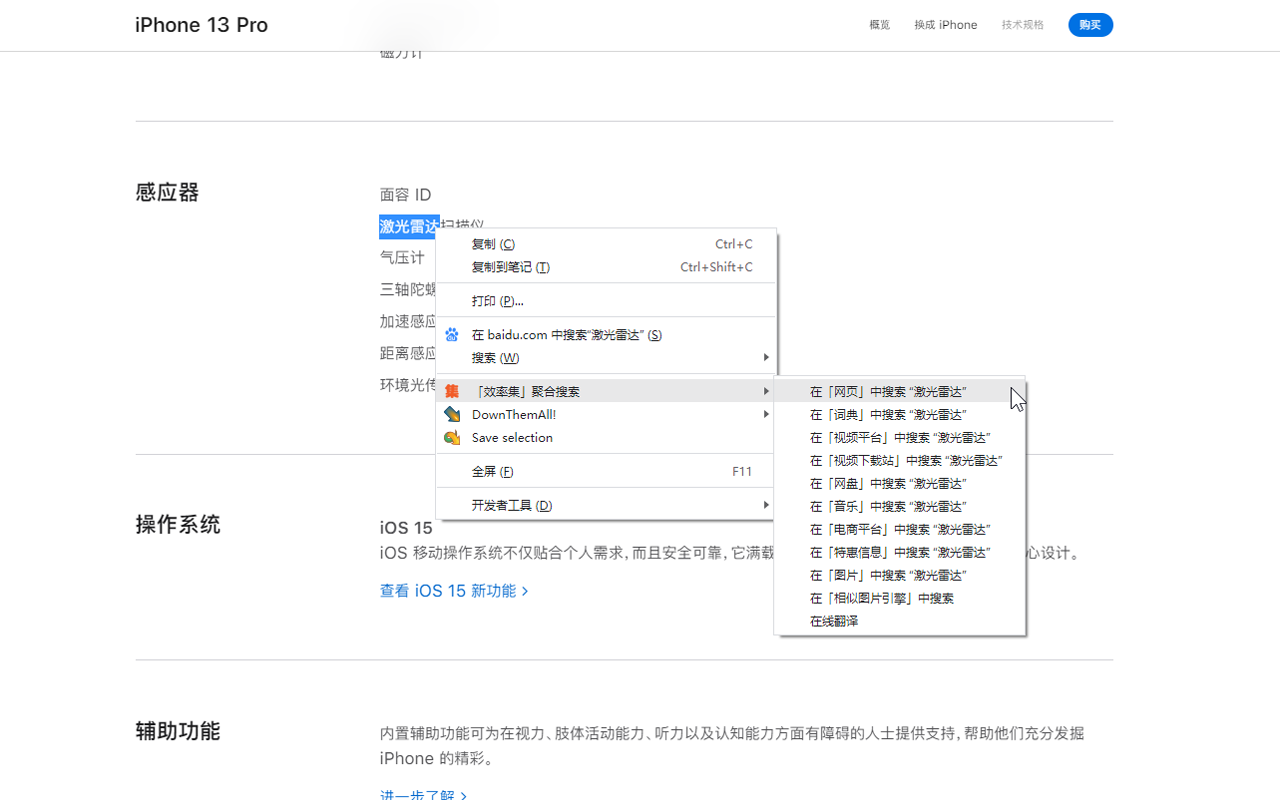Expand arrow beside 开发者工具 (D)
The height and width of the screenshot is (800, 1280).
(x=766, y=506)
